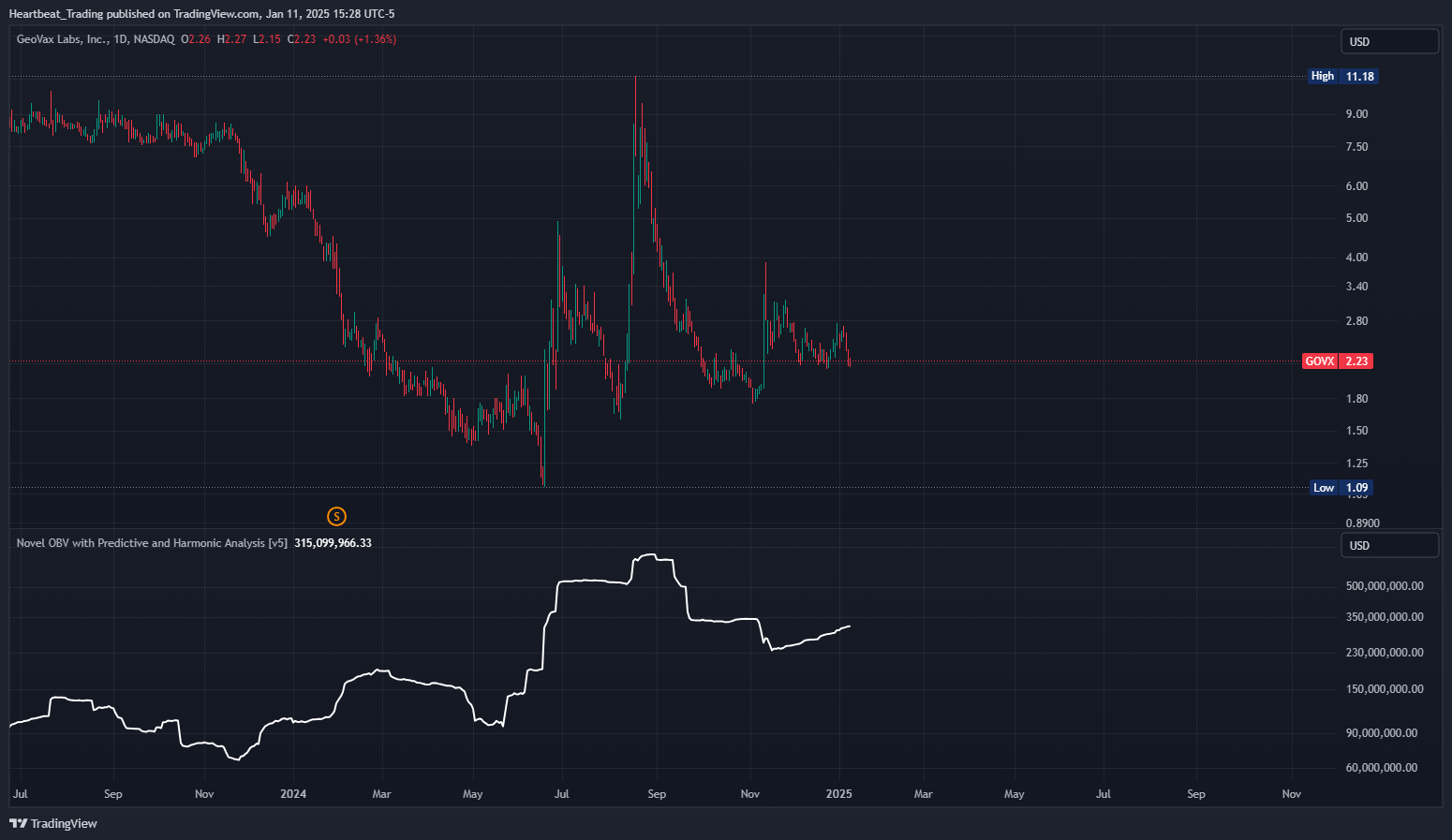Click the TradingView logo at bottom left

pyautogui.click(x=53, y=823)
